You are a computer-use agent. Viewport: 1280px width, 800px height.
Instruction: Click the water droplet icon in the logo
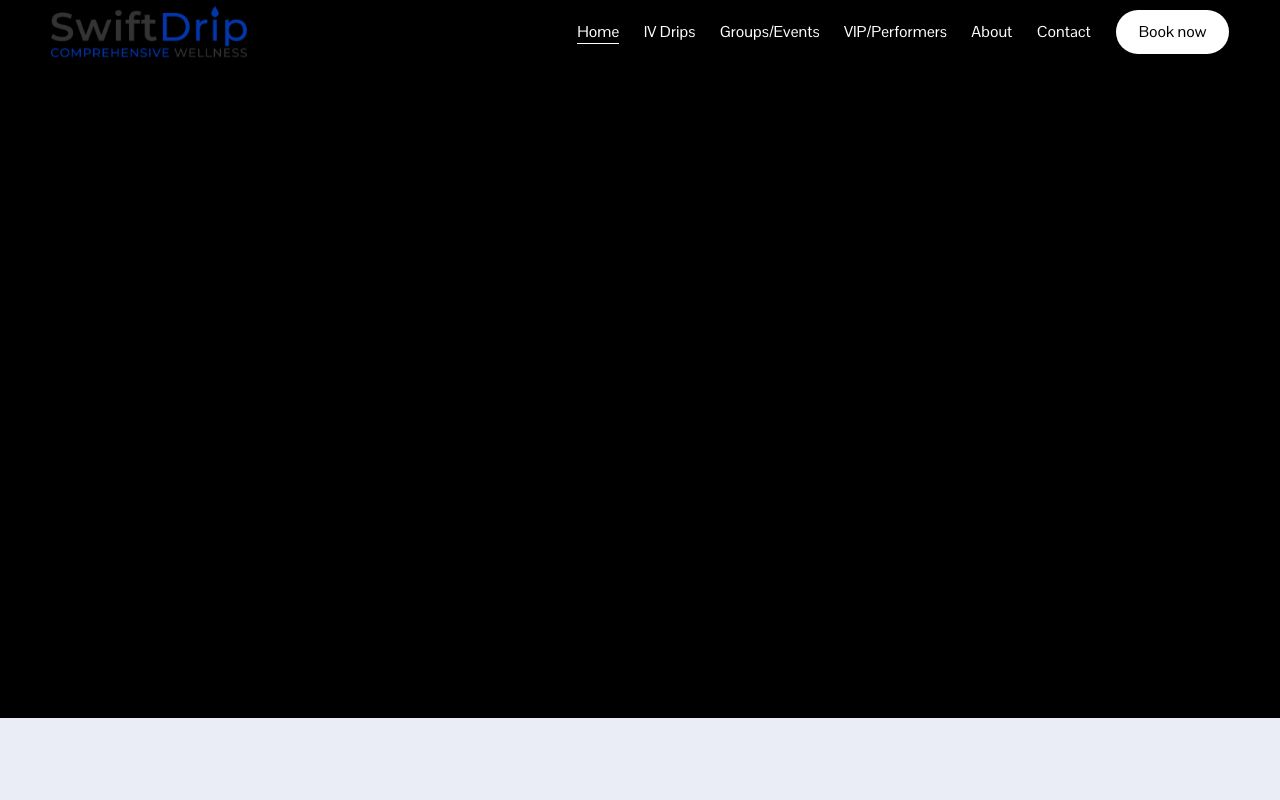click(x=214, y=13)
